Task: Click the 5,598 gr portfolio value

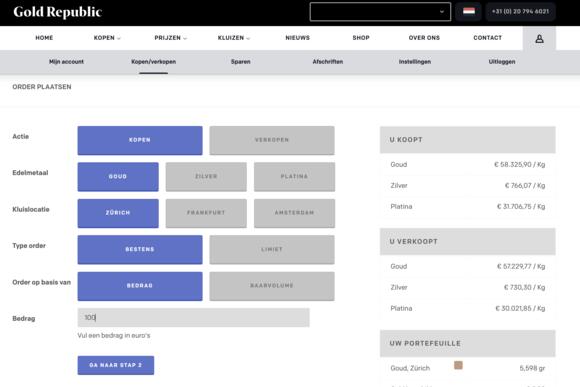Action: [x=532, y=368]
